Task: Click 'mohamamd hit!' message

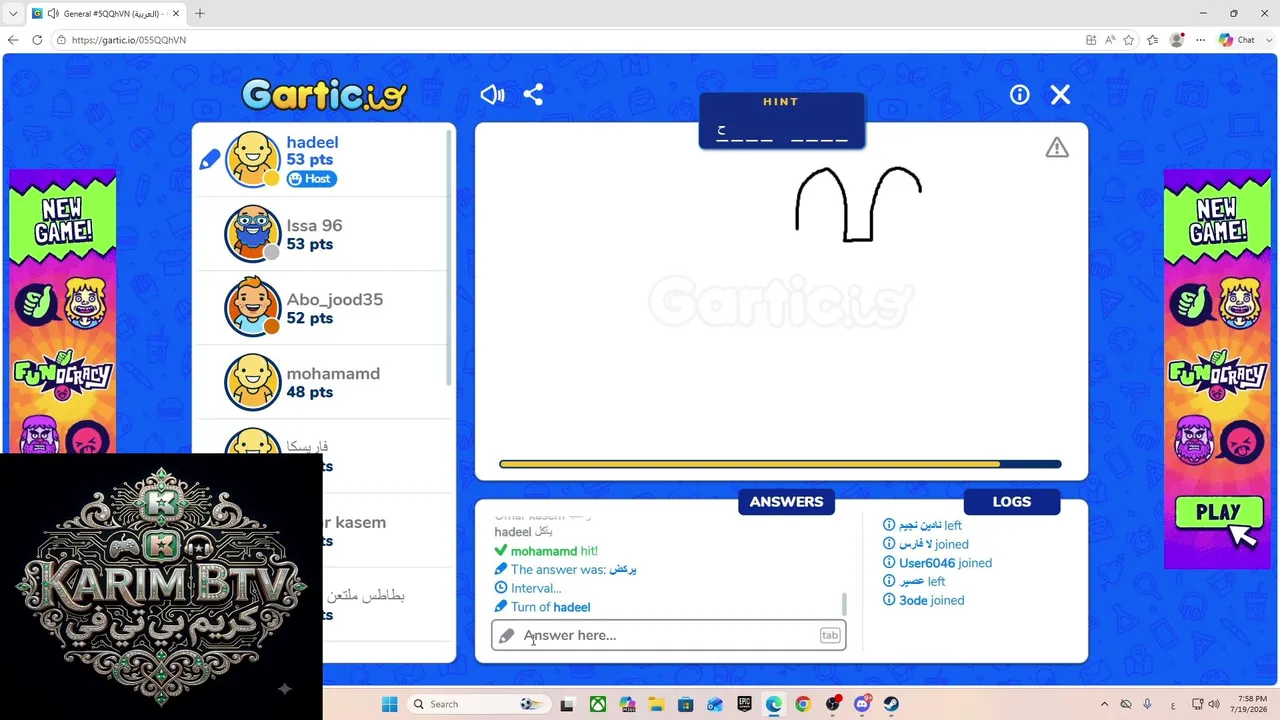Action: pos(554,551)
